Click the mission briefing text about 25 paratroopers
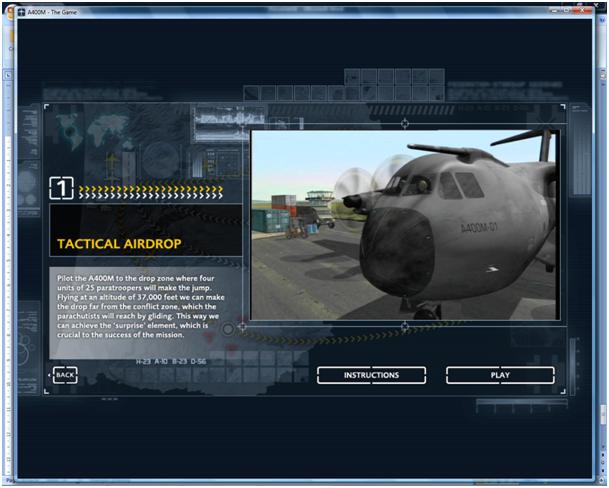This screenshot has width=609, height=488. click(x=141, y=307)
